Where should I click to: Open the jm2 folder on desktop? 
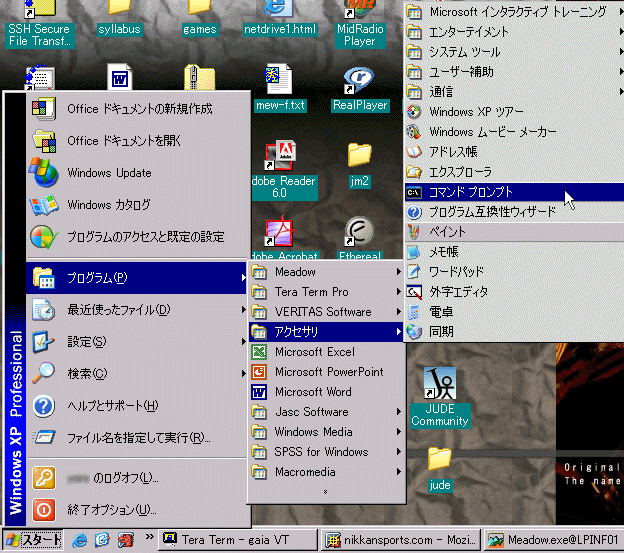(359, 157)
